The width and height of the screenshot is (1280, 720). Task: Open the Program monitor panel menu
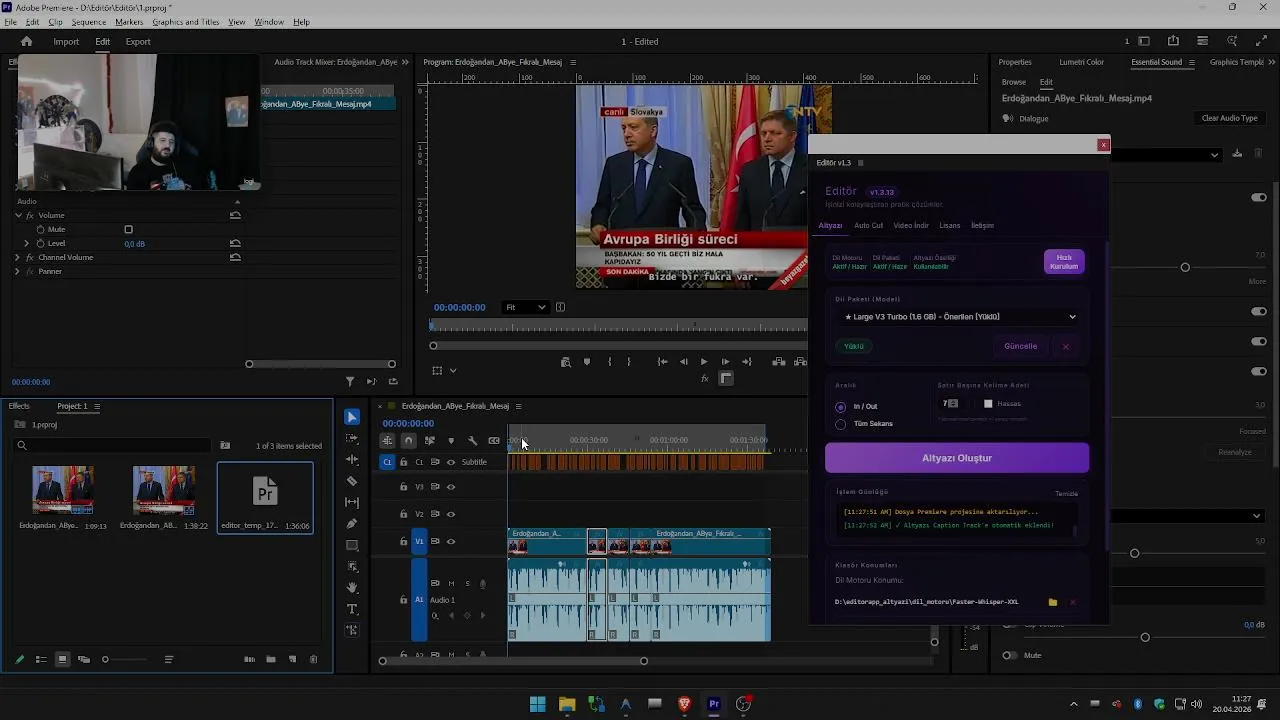[573, 62]
